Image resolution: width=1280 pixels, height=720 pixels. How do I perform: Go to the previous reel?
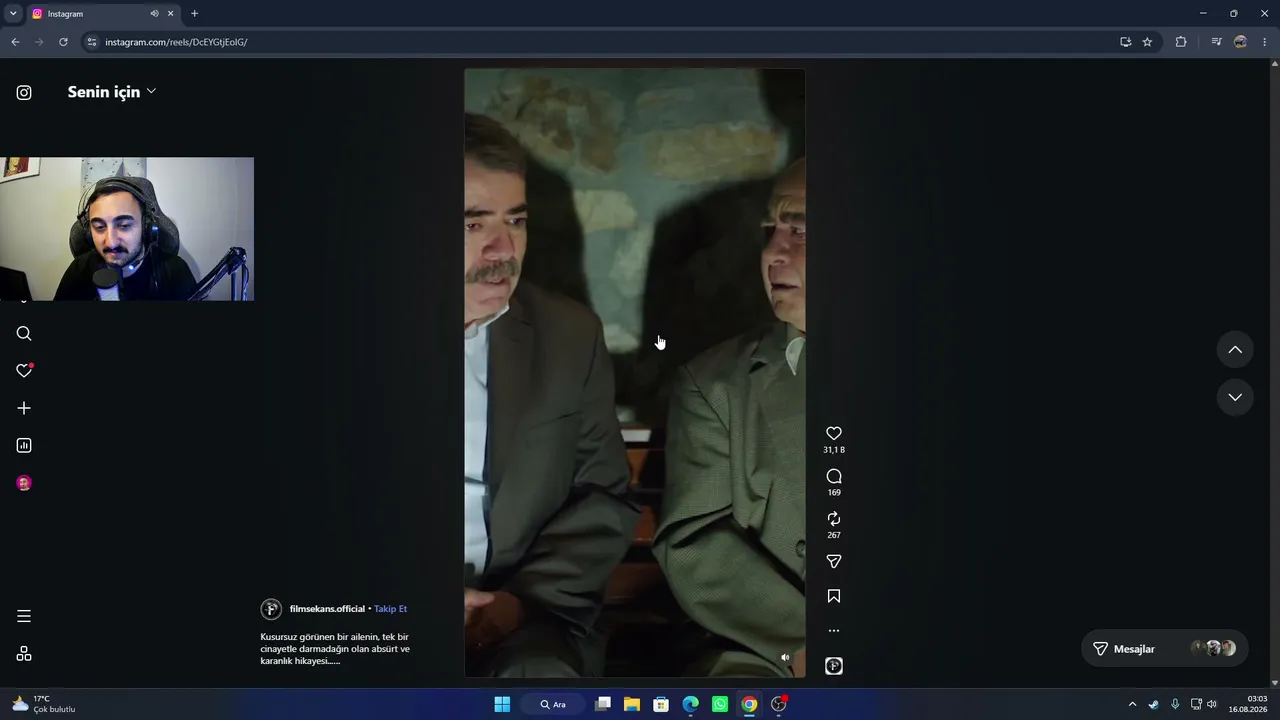[1235, 349]
